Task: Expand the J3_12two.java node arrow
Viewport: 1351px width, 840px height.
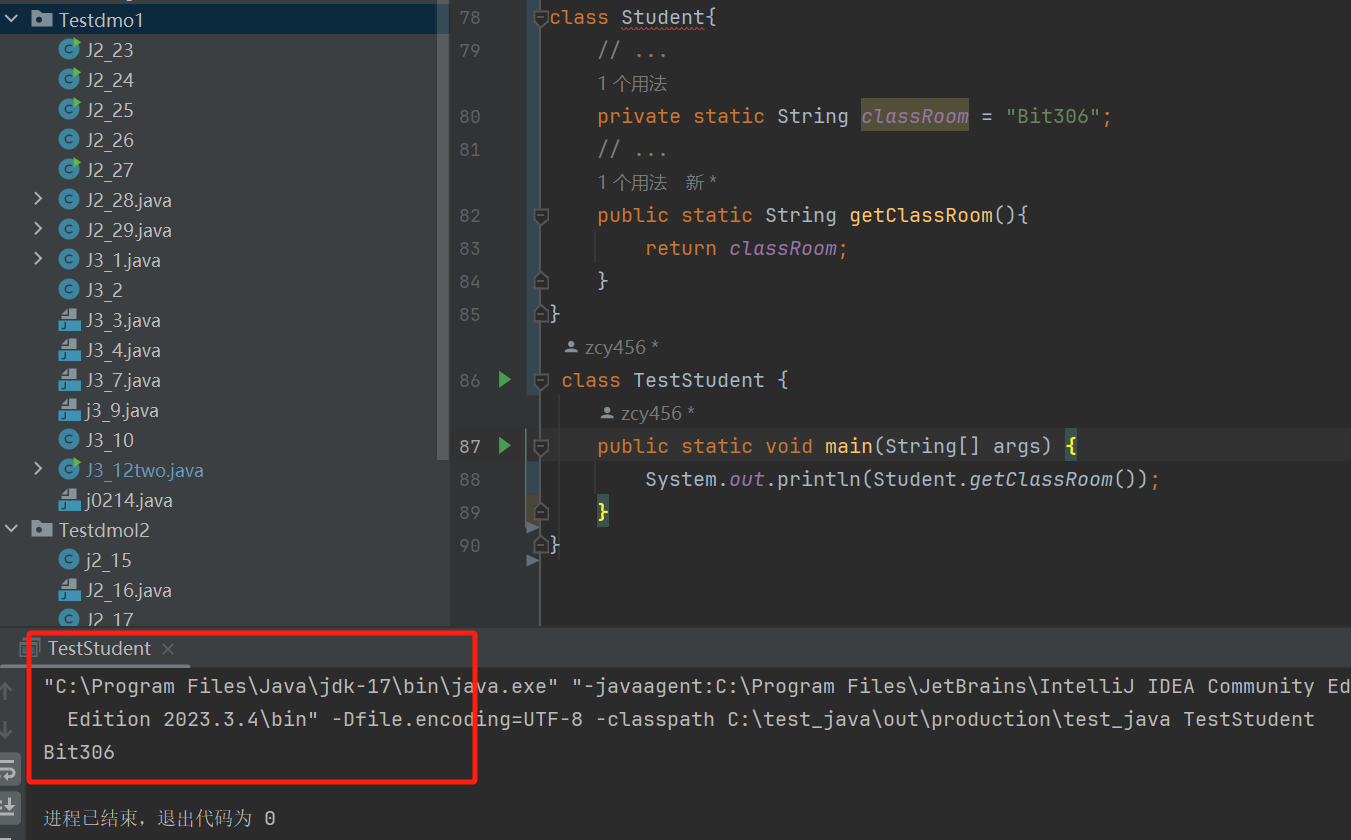Action: click(x=38, y=469)
